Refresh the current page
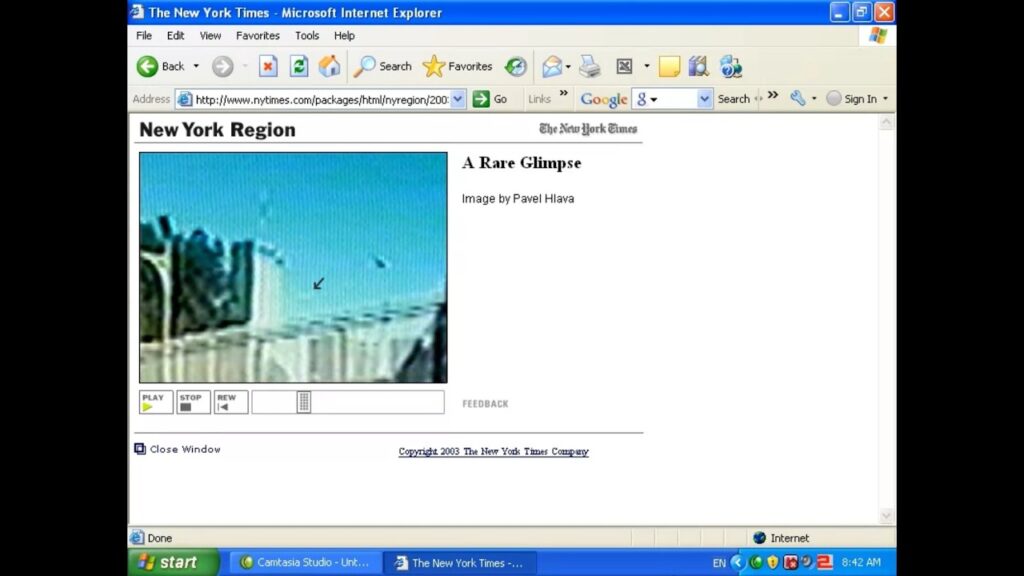 tap(298, 66)
